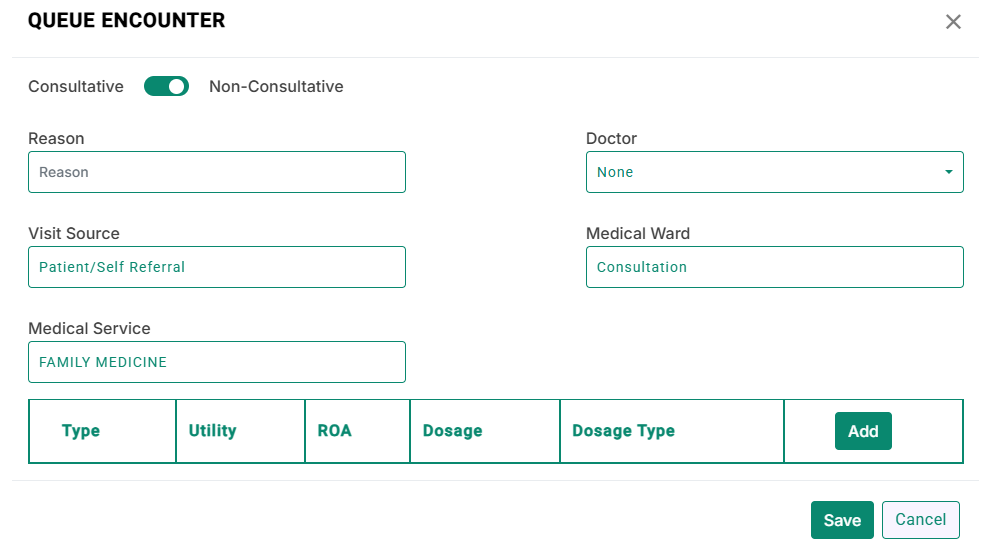Save the queue encounter
Viewport: 982px width, 543px height.
842,520
